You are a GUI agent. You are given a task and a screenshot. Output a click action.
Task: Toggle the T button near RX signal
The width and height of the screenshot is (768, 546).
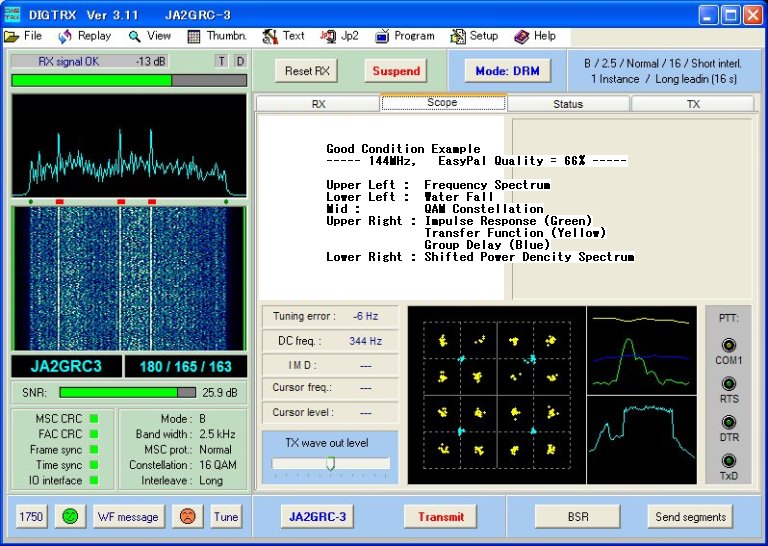[222, 61]
